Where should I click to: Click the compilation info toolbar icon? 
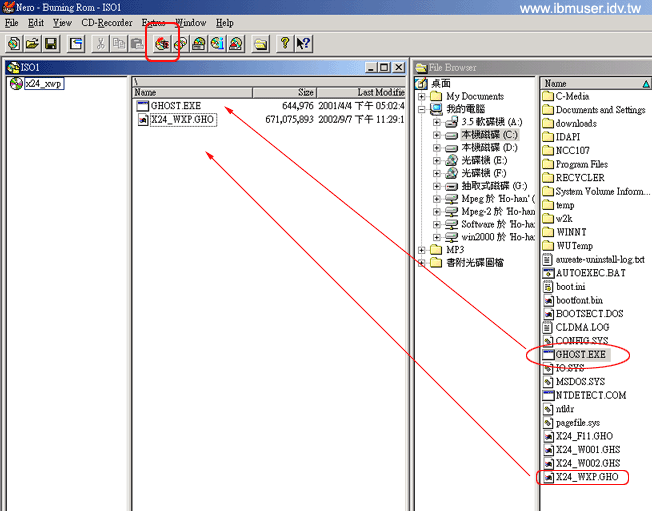(x=76, y=44)
